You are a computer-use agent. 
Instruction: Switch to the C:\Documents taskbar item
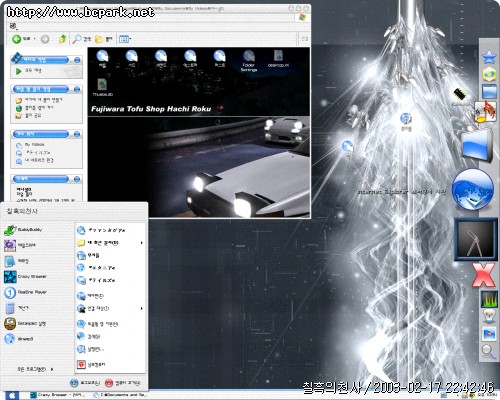click(x=121, y=395)
